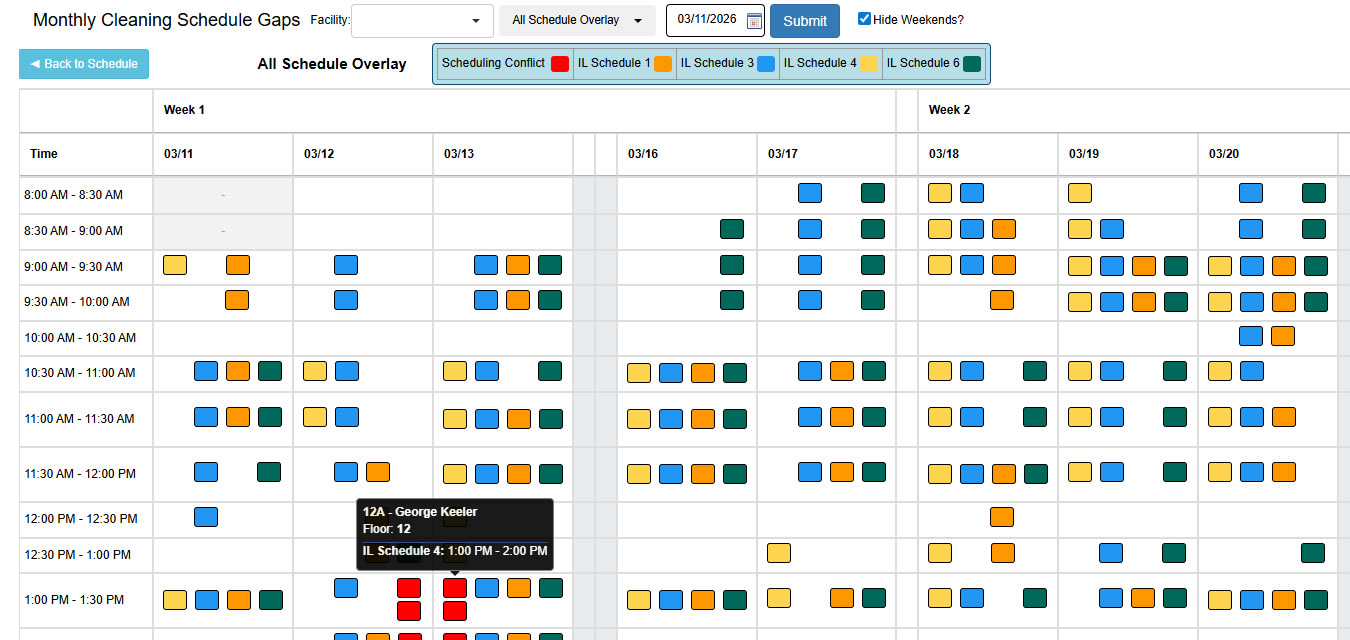
Task: Click Back to Schedule
Action: 83,63
